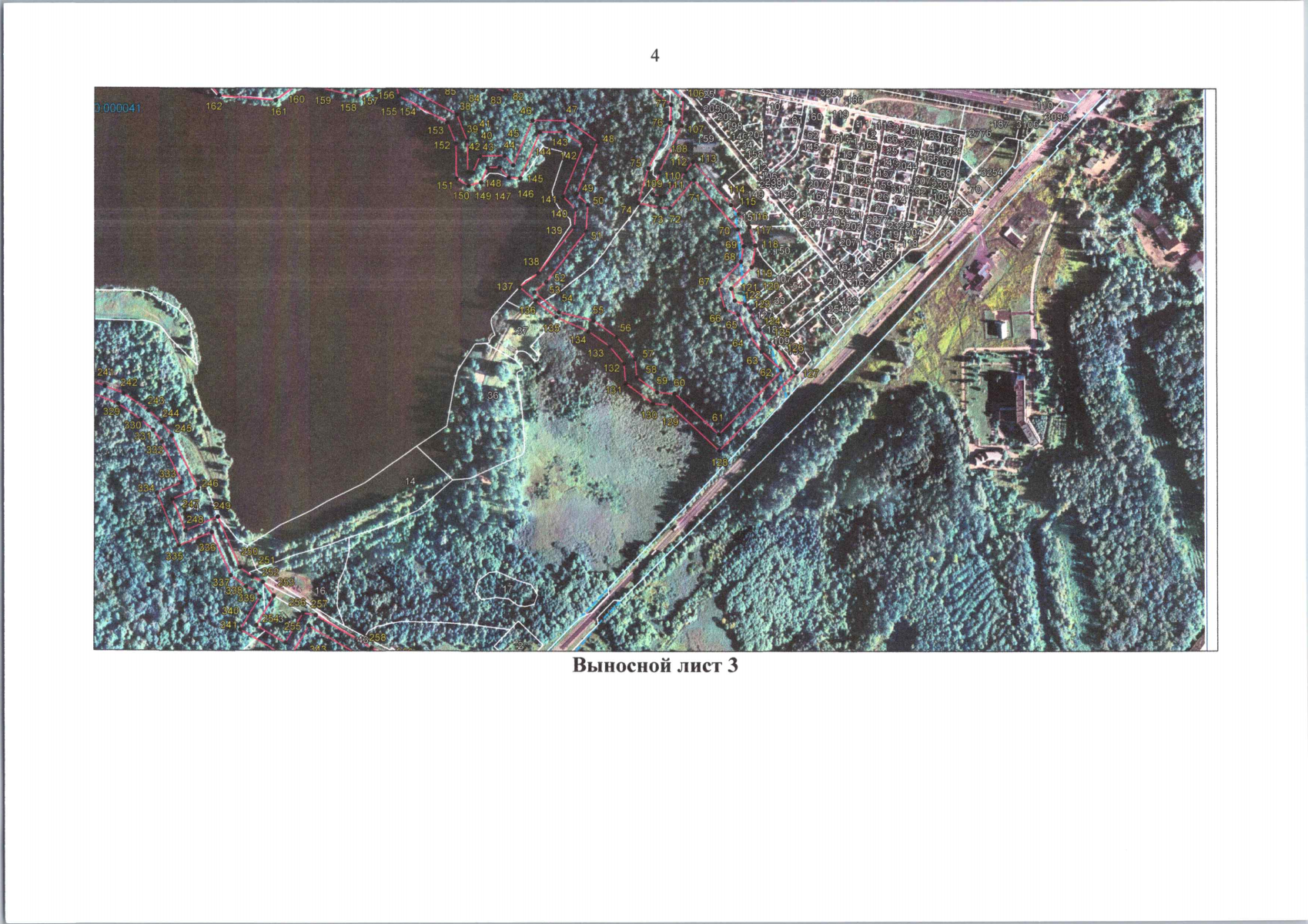Click the blue 0.000041 label on map
The width and height of the screenshot is (1308, 924).
click(x=119, y=109)
